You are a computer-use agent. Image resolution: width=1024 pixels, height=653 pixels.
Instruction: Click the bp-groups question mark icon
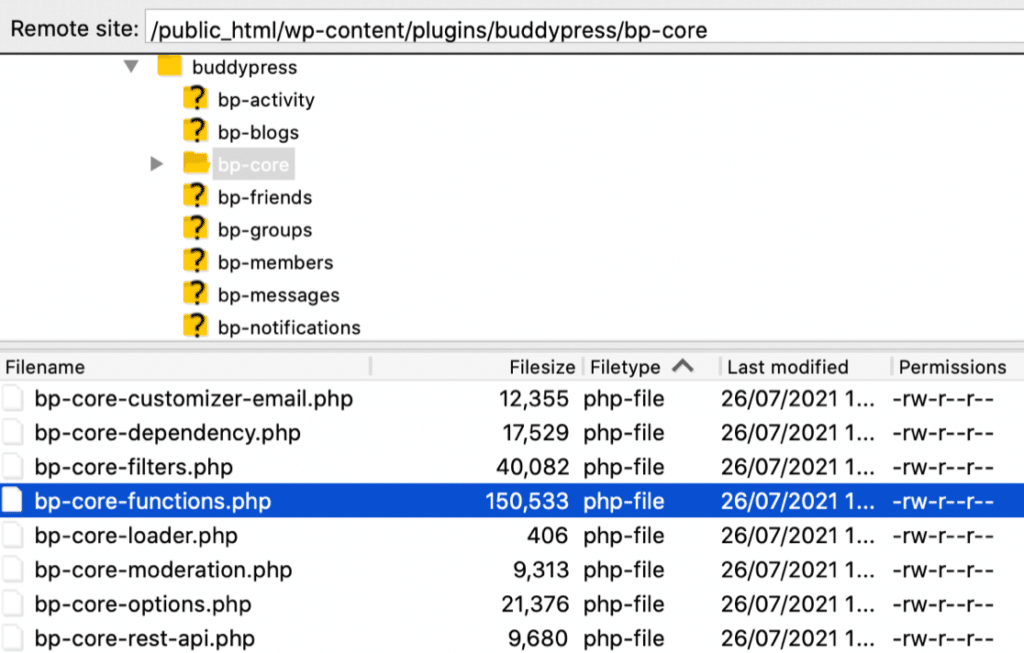196,229
